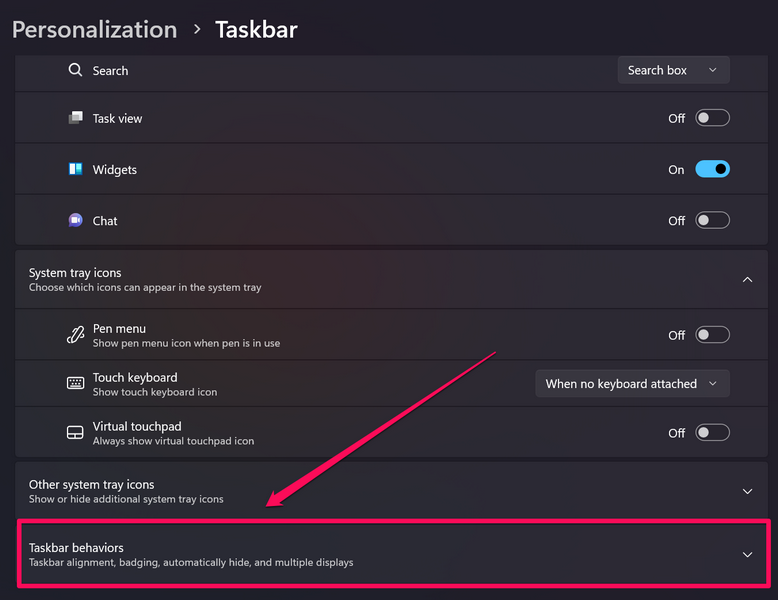
Task: Click the System tray icons header text
Action: [75, 273]
